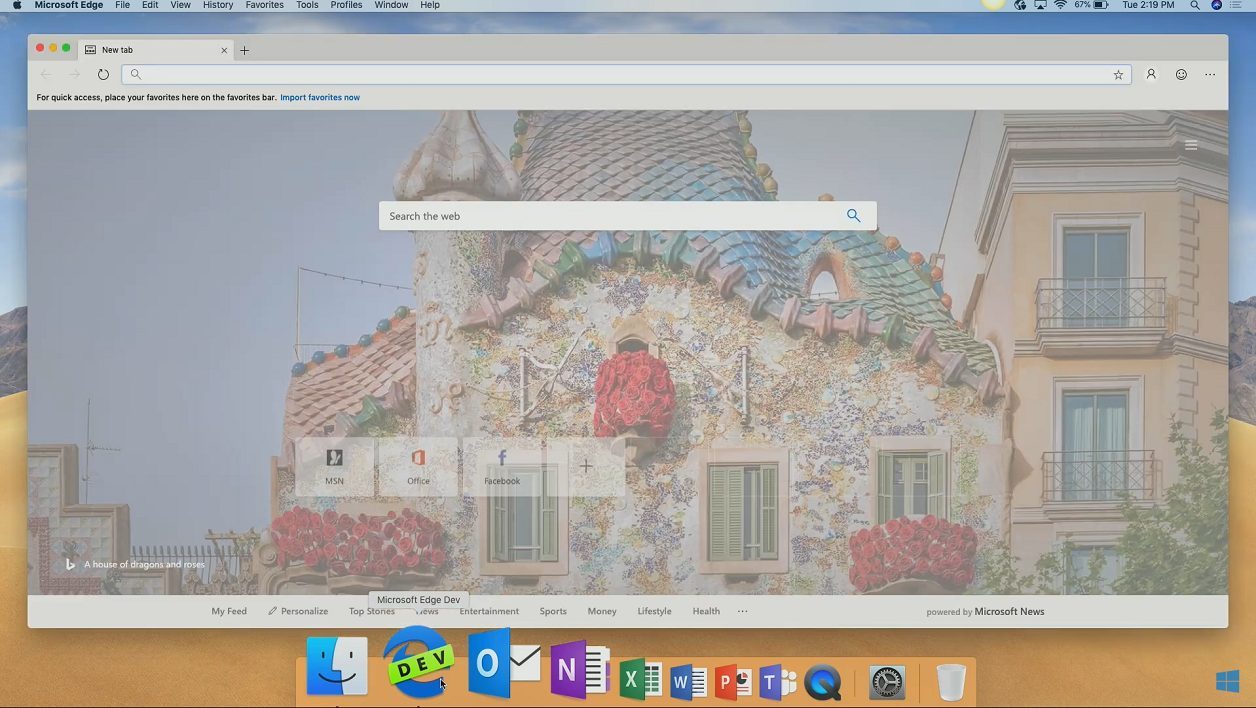
Task: Switch to the Sports news section
Action: [553, 611]
